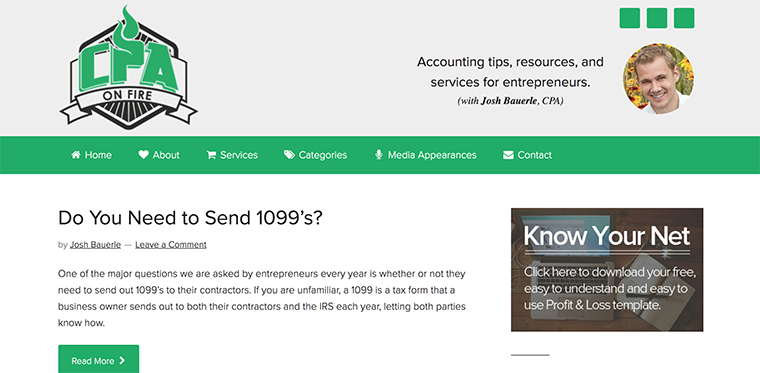760x373 pixels.
Task: Go to the About page
Action: pyautogui.click(x=159, y=155)
